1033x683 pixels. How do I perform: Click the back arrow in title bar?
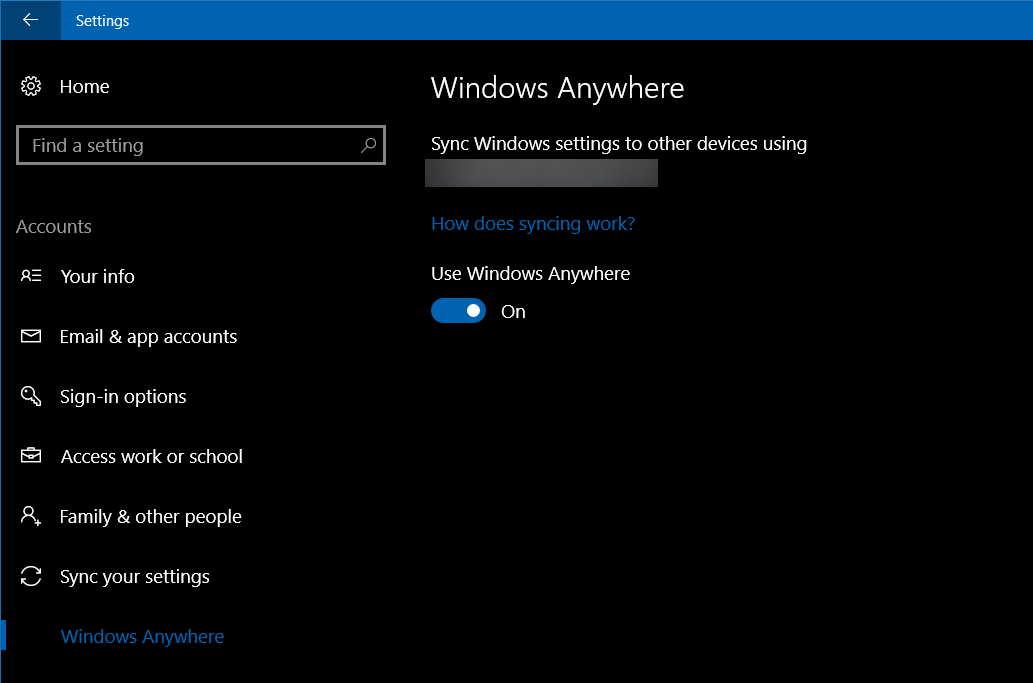pos(30,20)
